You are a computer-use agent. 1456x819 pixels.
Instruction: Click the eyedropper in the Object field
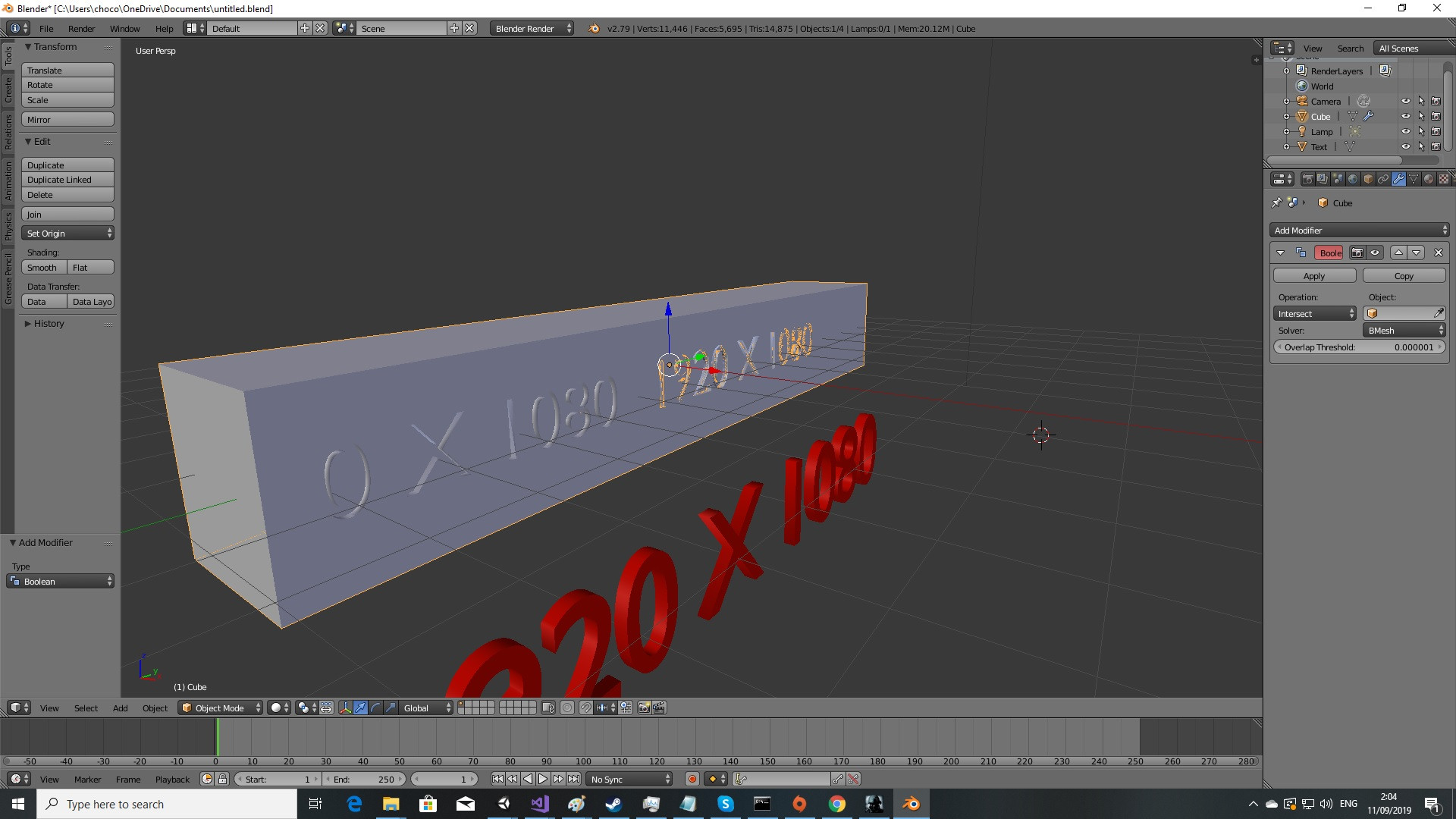[x=1439, y=313]
